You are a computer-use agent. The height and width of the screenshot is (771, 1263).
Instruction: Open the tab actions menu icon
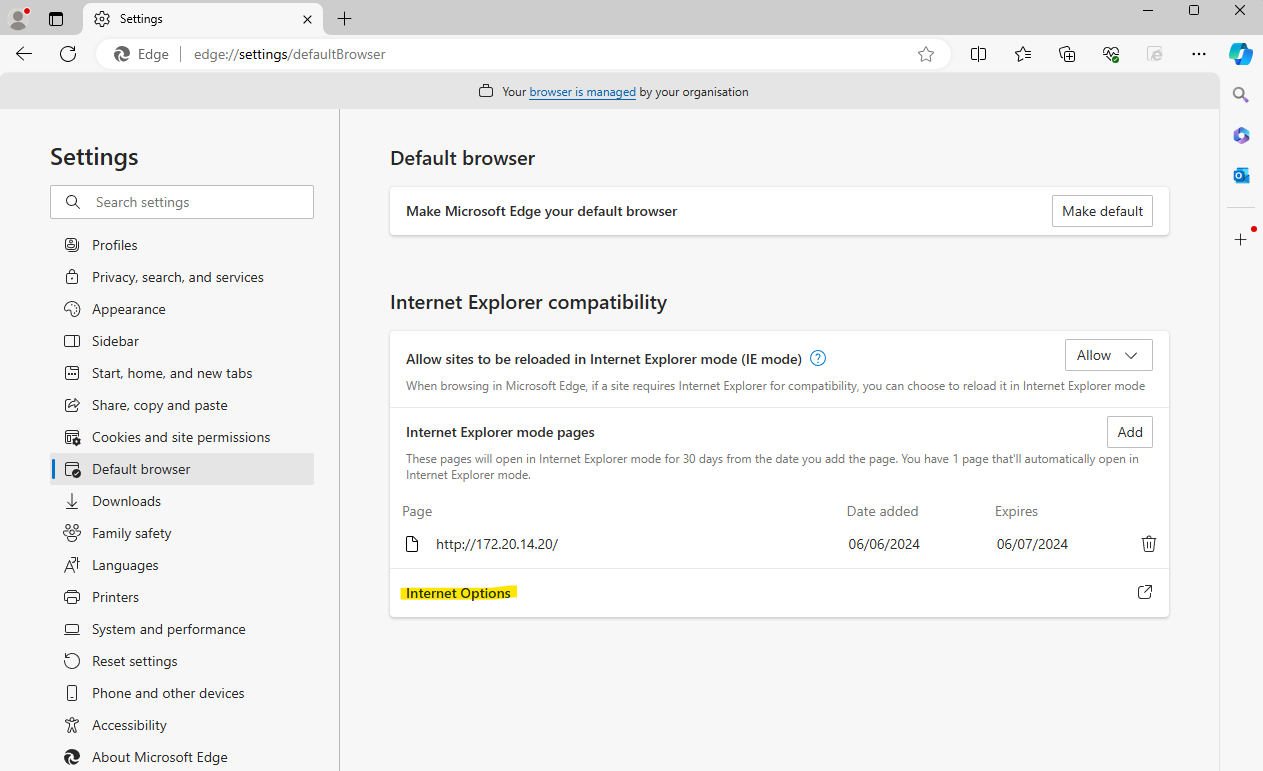click(x=56, y=19)
